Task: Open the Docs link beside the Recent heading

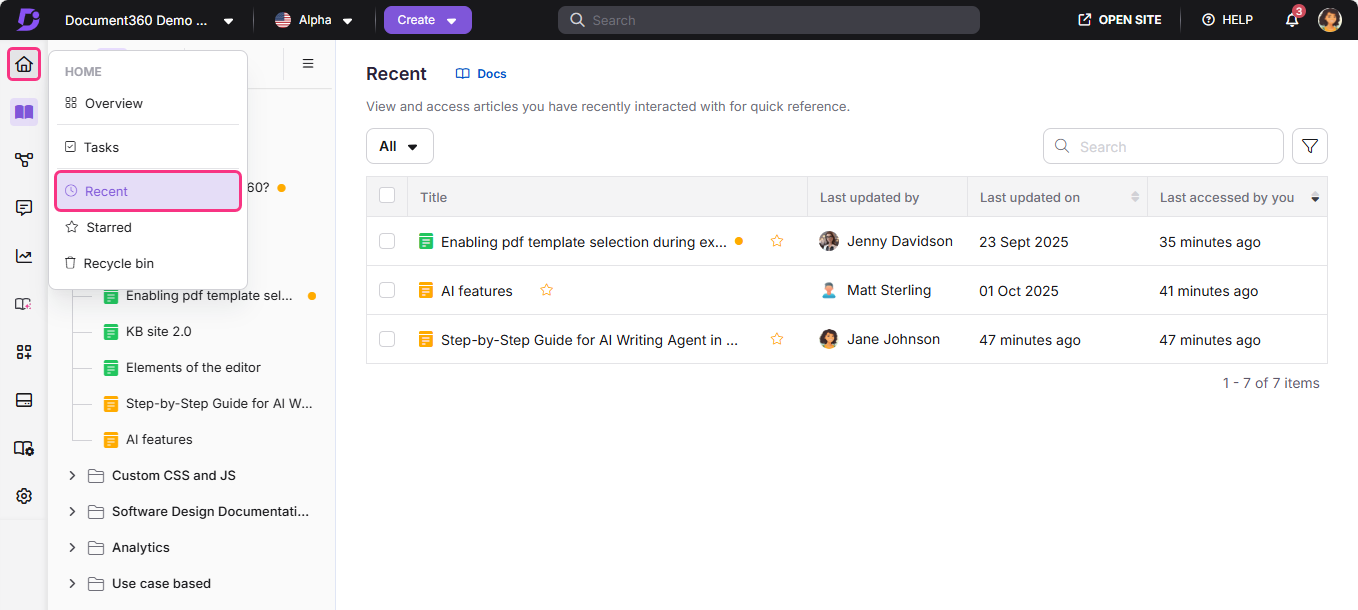Action: pos(480,73)
